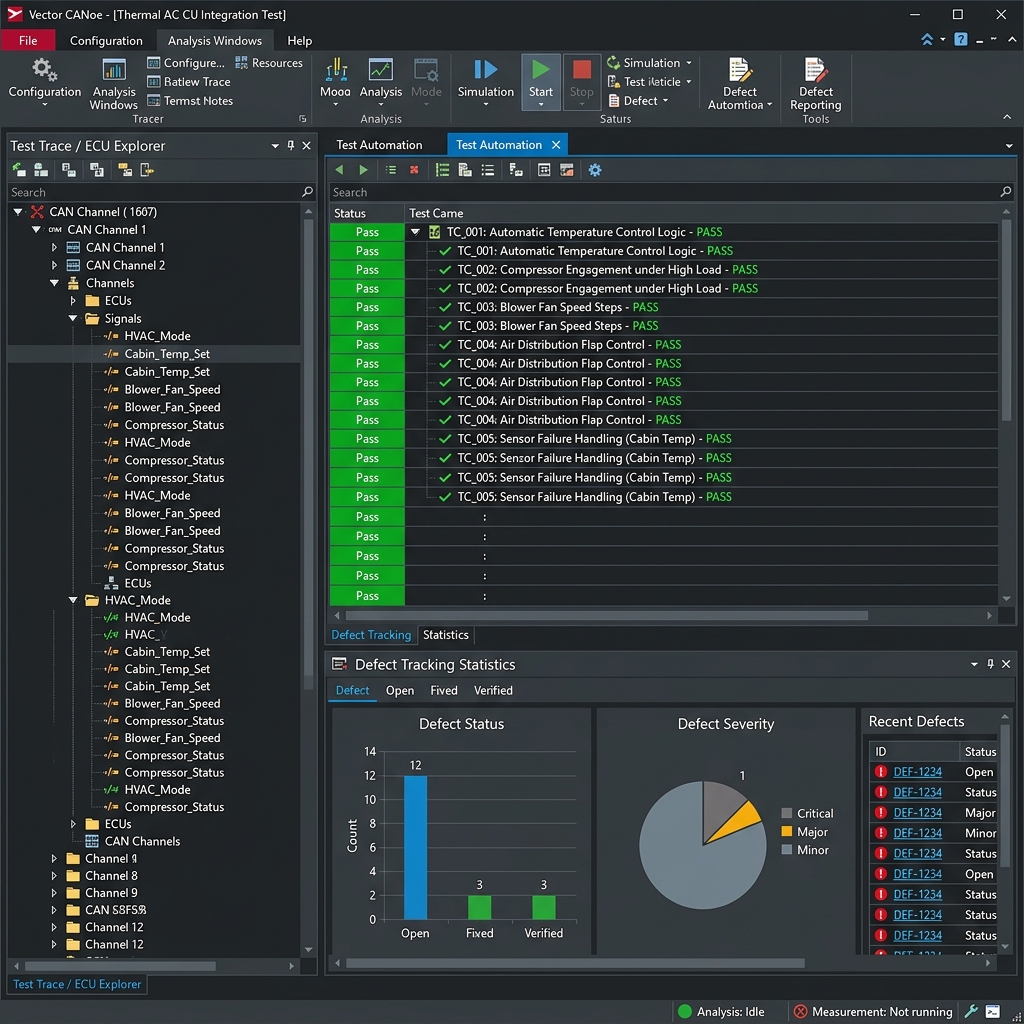This screenshot has height=1024, width=1024.
Task: Click Analysis: Idle status indicator
Action: click(721, 1011)
